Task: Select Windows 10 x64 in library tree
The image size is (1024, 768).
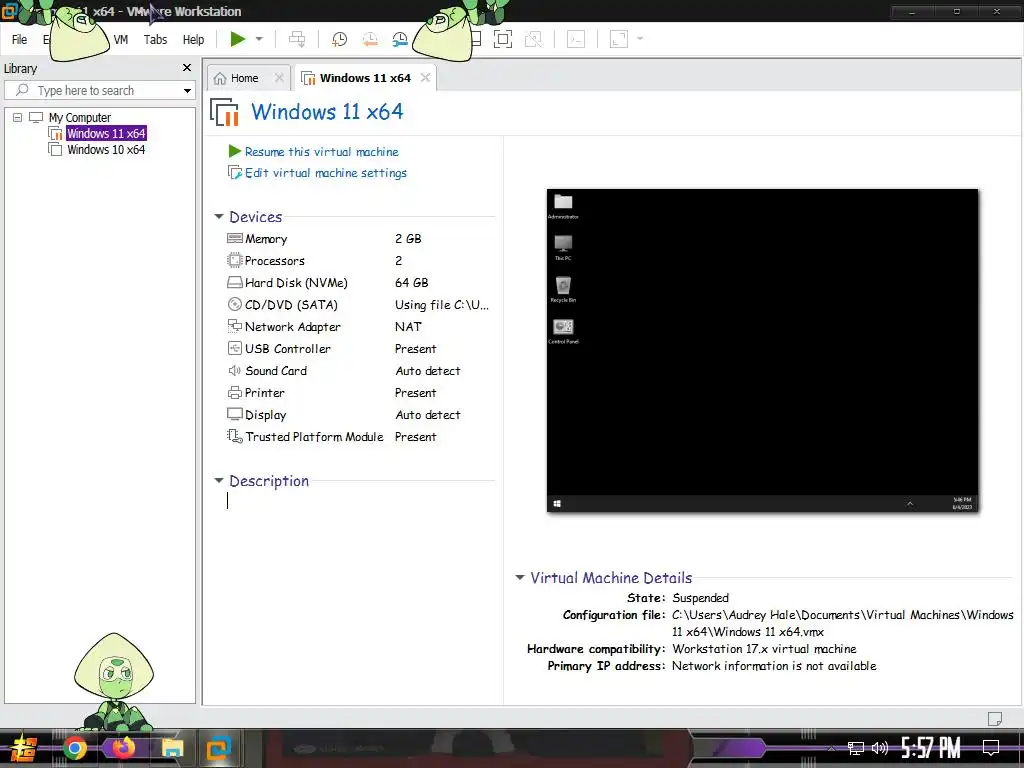Action: (106, 150)
